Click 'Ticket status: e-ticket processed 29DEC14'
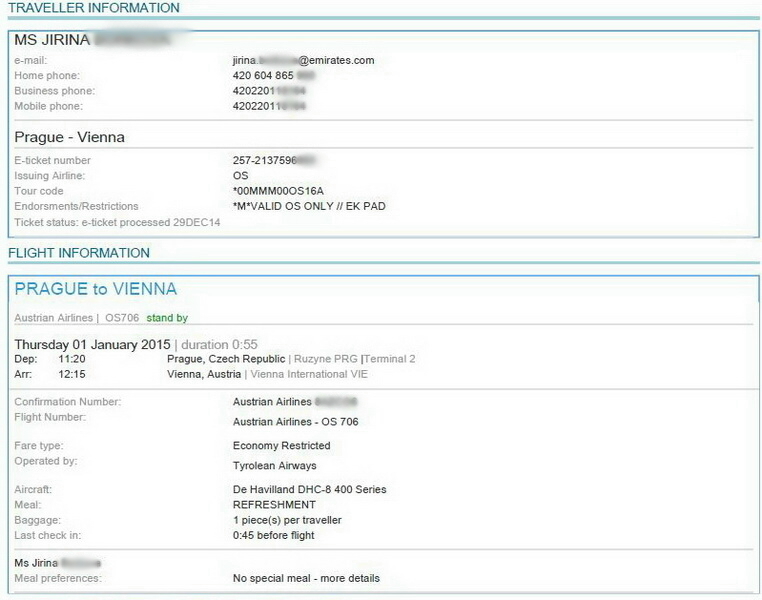 [x=117, y=222]
